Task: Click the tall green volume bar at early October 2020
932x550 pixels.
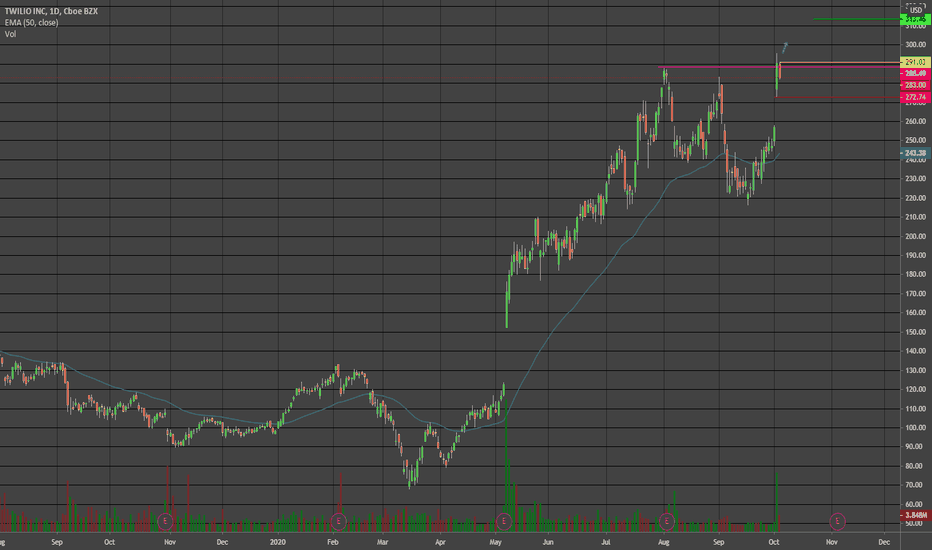Action: pyautogui.click(x=776, y=501)
